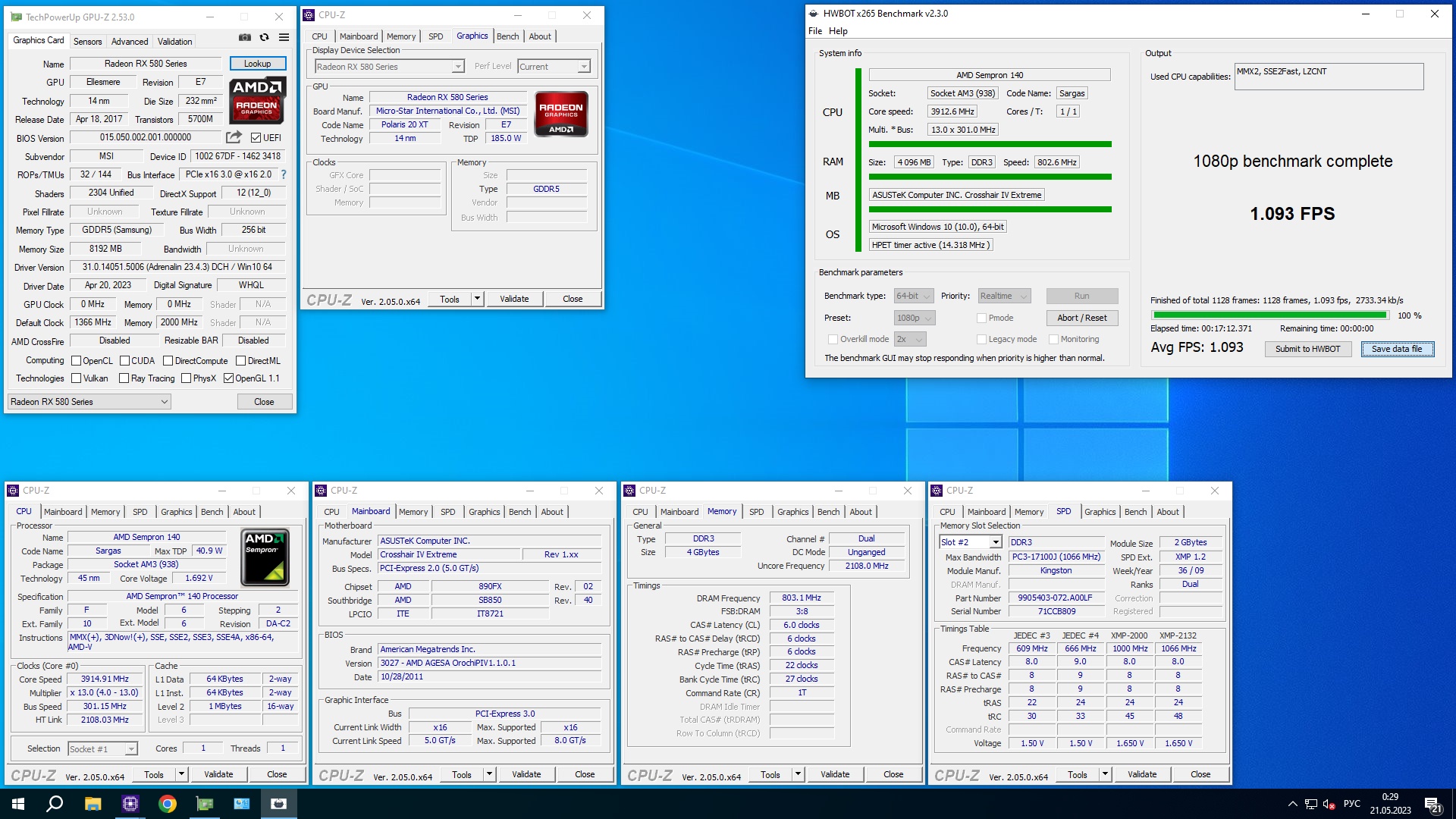Screen dimensions: 1456x819
Task: Open Tools dropdown arrow in CPU-Z Graphics window
Action: click(x=477, y=299)
